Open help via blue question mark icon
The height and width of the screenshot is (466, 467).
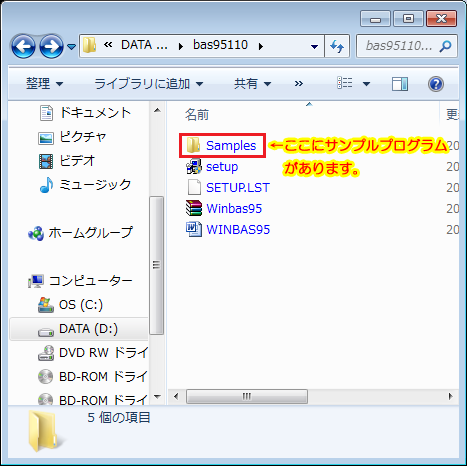point(435,84)
